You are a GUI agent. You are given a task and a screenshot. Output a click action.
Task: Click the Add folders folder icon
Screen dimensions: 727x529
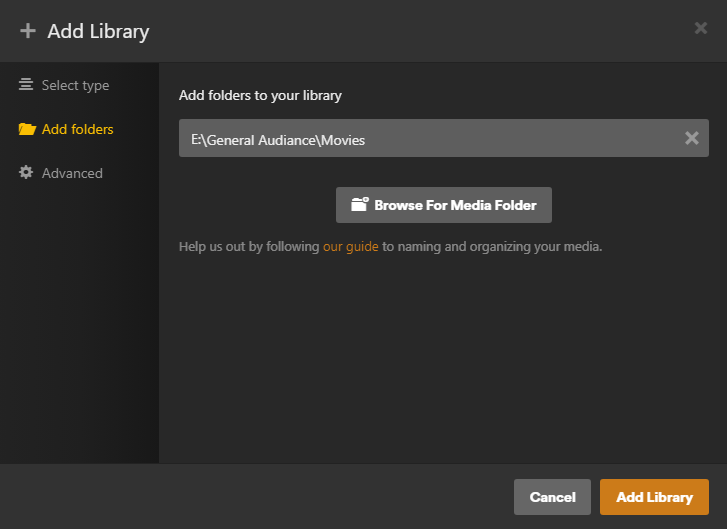[x=27, y=129]
